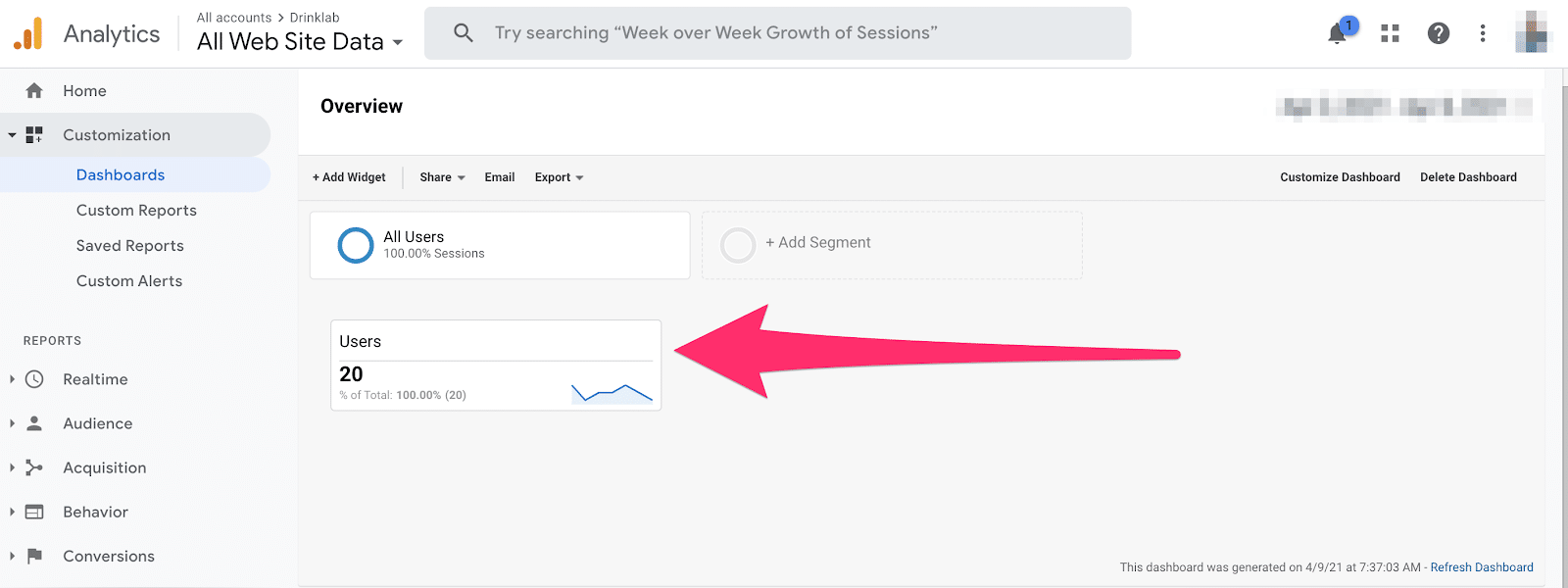Open the vertical three-dot menu

tap(1483, 33)
